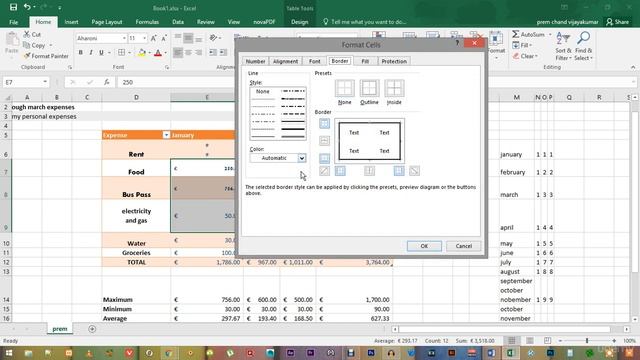
Task: Undo the last action
Action: click(x=27, y=7)
